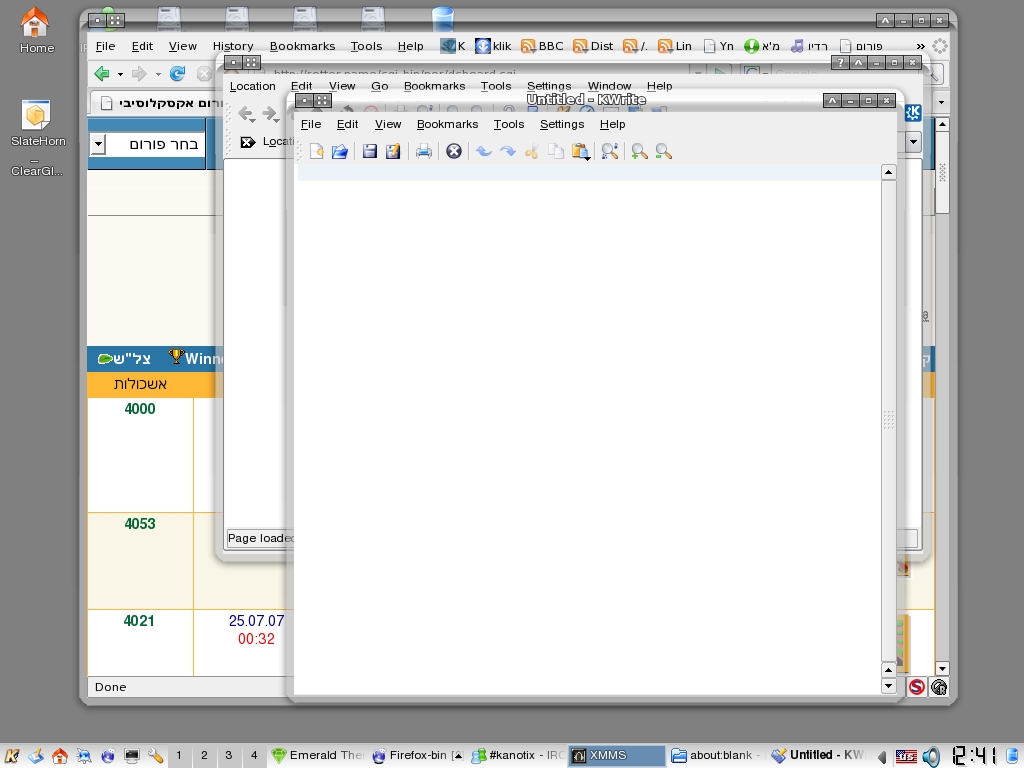Image resolution: width=1024 pixels, height=768 pixels.
Task: Click KWrite's Zoom Out magnifier icon
Action: coord(664,152)
